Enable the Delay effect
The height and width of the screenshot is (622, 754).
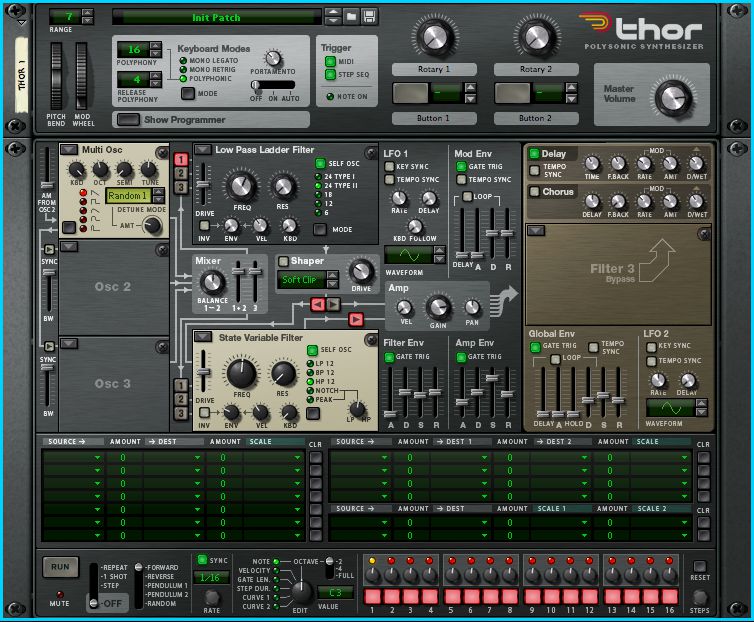pyautogui.click(x=534, y=154)
